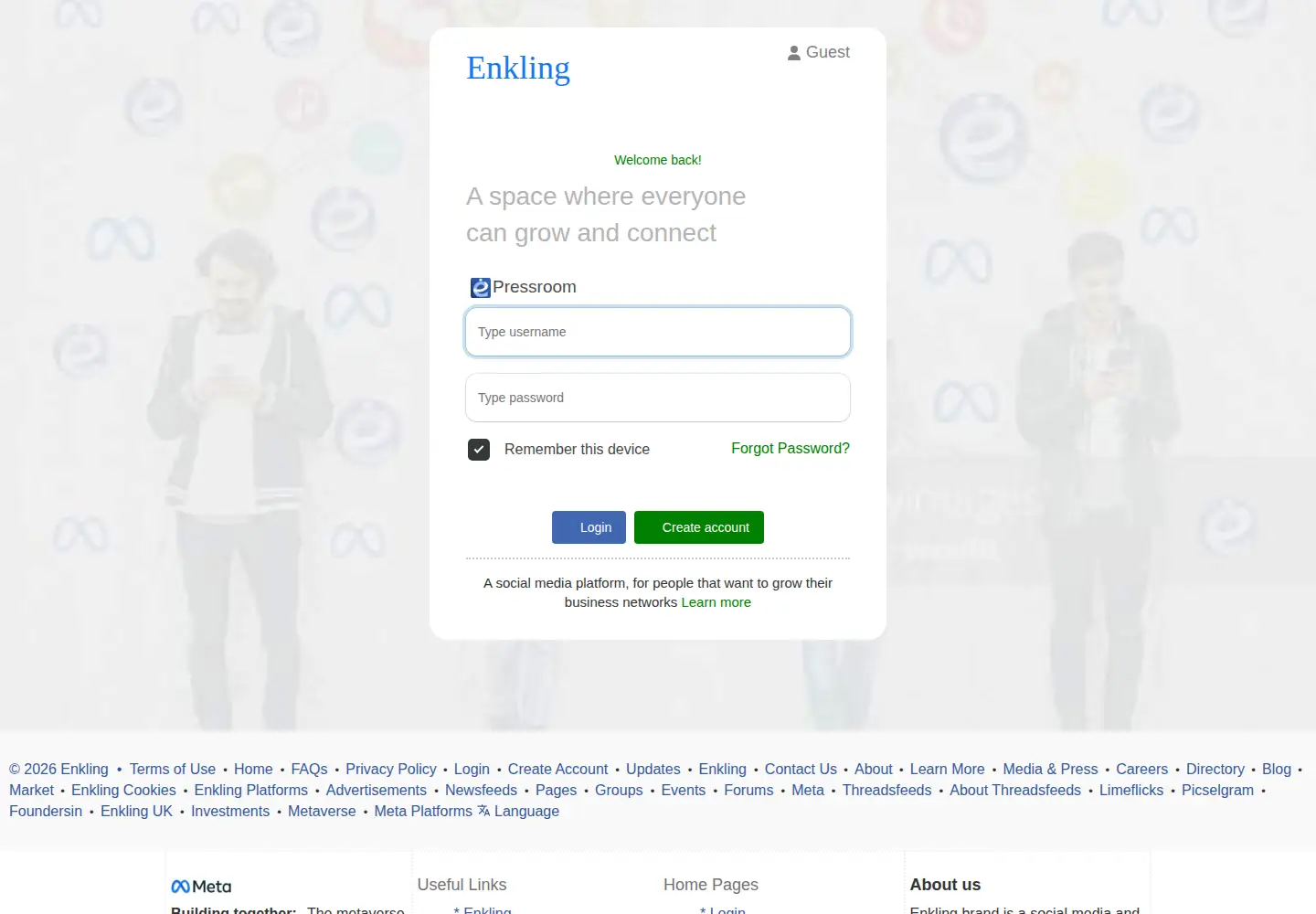
Task: Open the Forgot Password? link
Action: tap(791, 448)
